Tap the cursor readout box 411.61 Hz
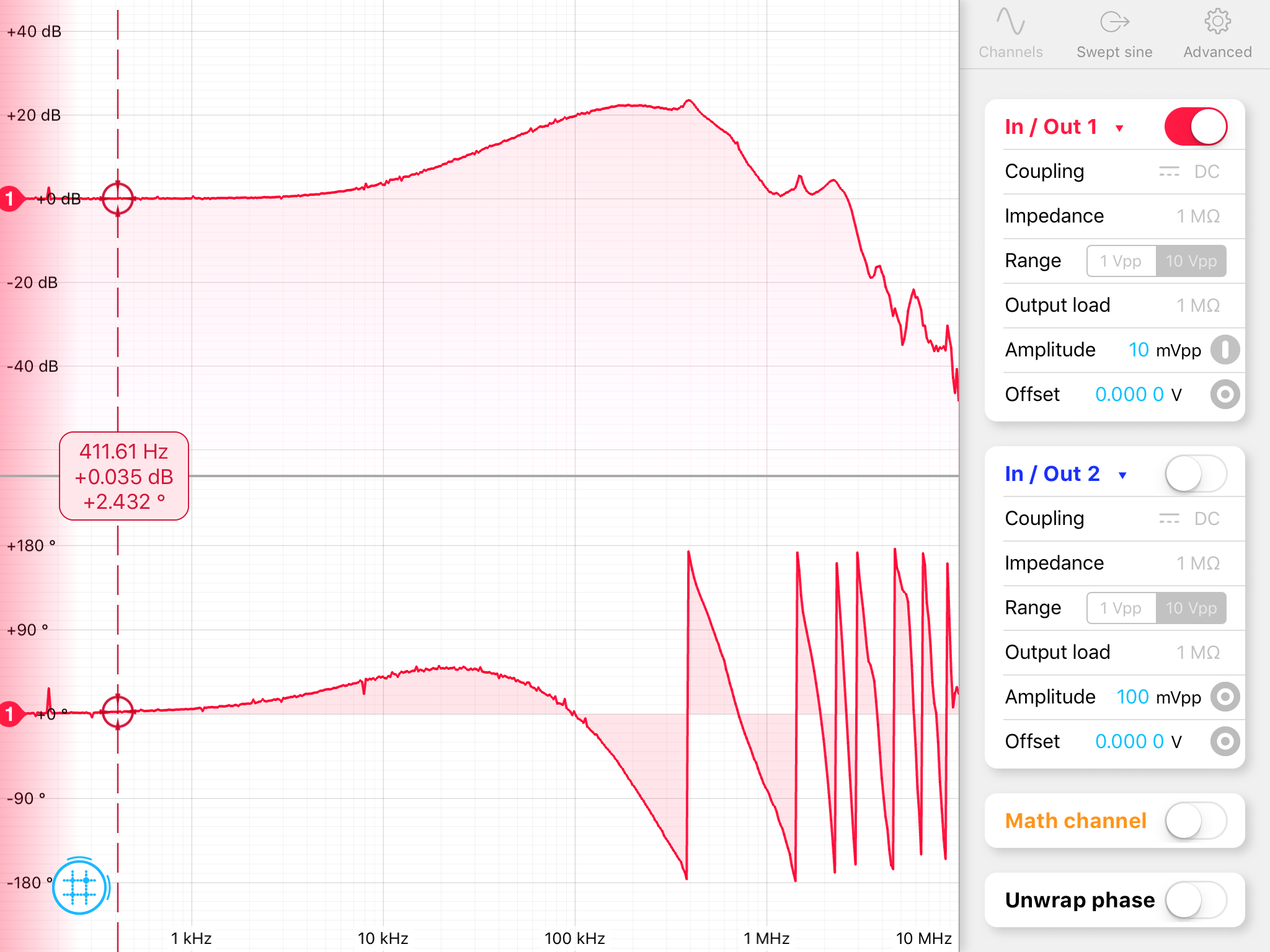Viewport: 1270px width, 952px height. pos(124,476)
